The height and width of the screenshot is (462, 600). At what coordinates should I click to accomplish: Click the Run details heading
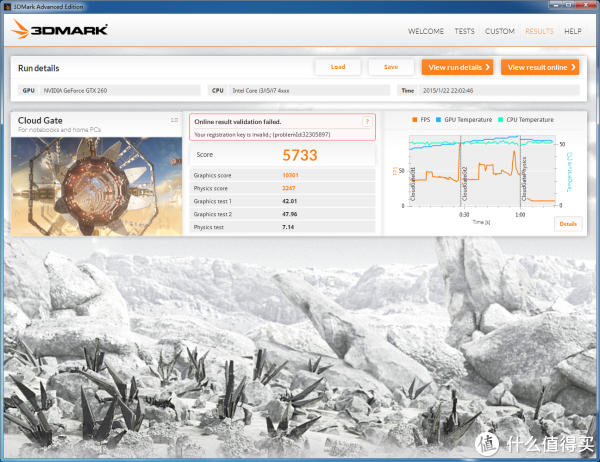[39, 68]
